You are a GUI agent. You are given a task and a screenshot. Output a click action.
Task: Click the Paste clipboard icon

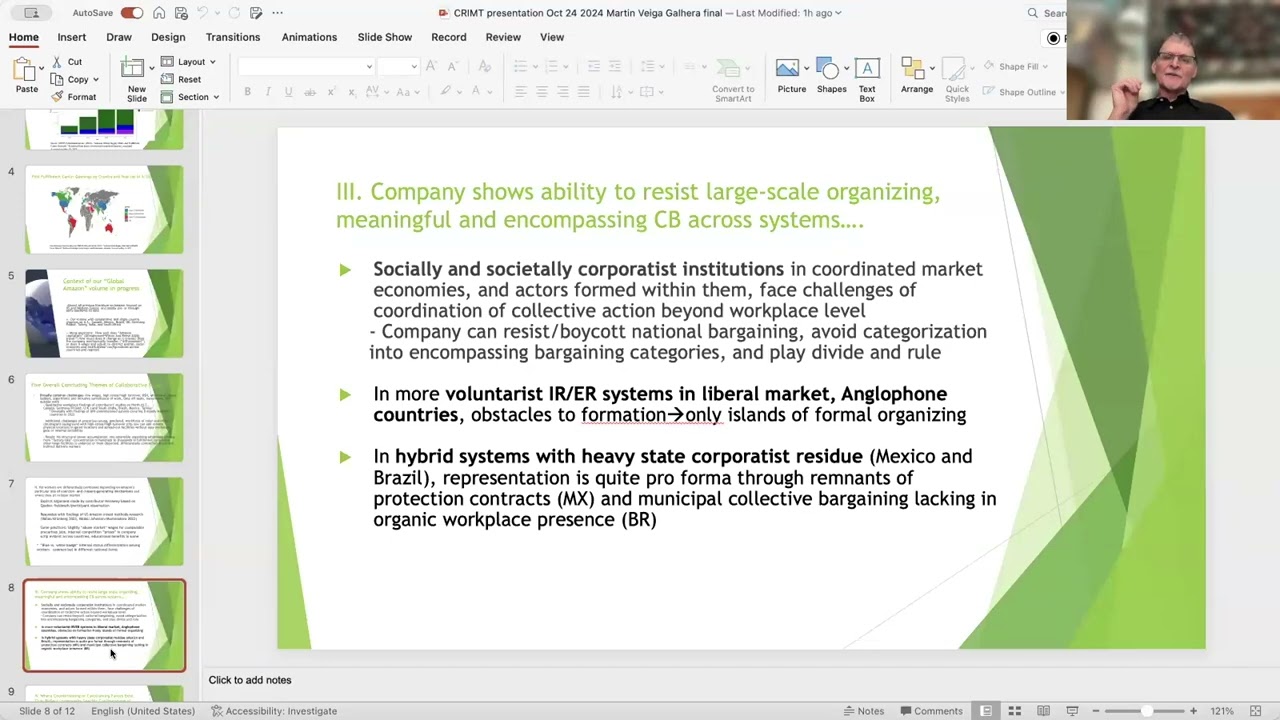tap(26, 69)
